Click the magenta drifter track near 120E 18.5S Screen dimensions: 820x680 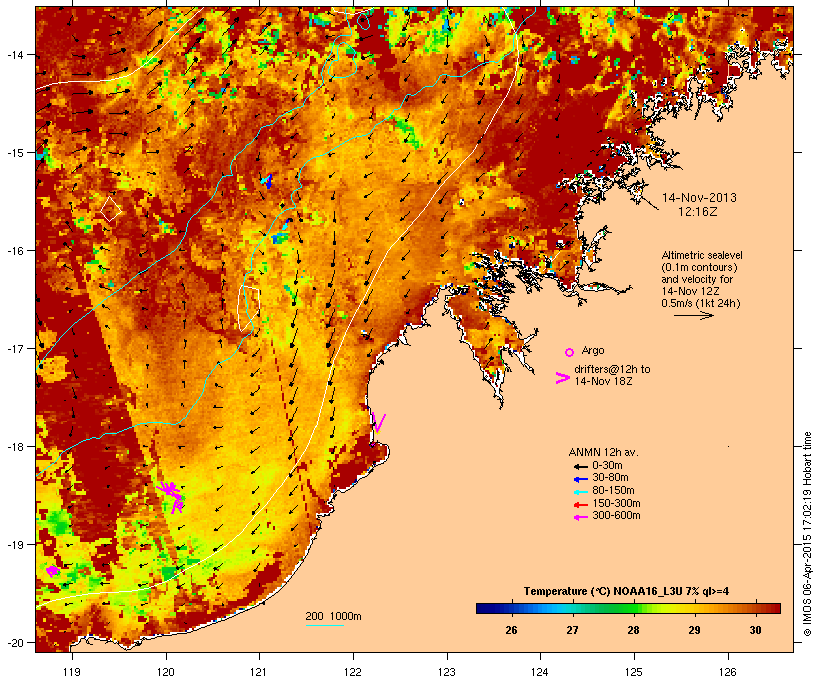[172, 495]
